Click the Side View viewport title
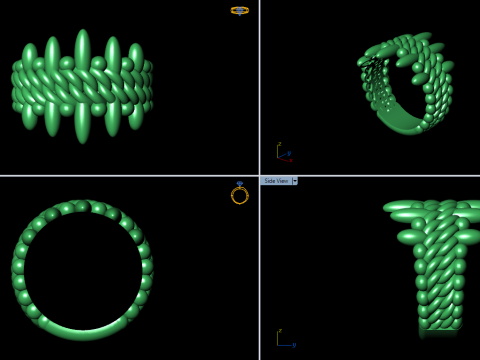Viewport: 480px width, 360px height. (x=276, y=181)
